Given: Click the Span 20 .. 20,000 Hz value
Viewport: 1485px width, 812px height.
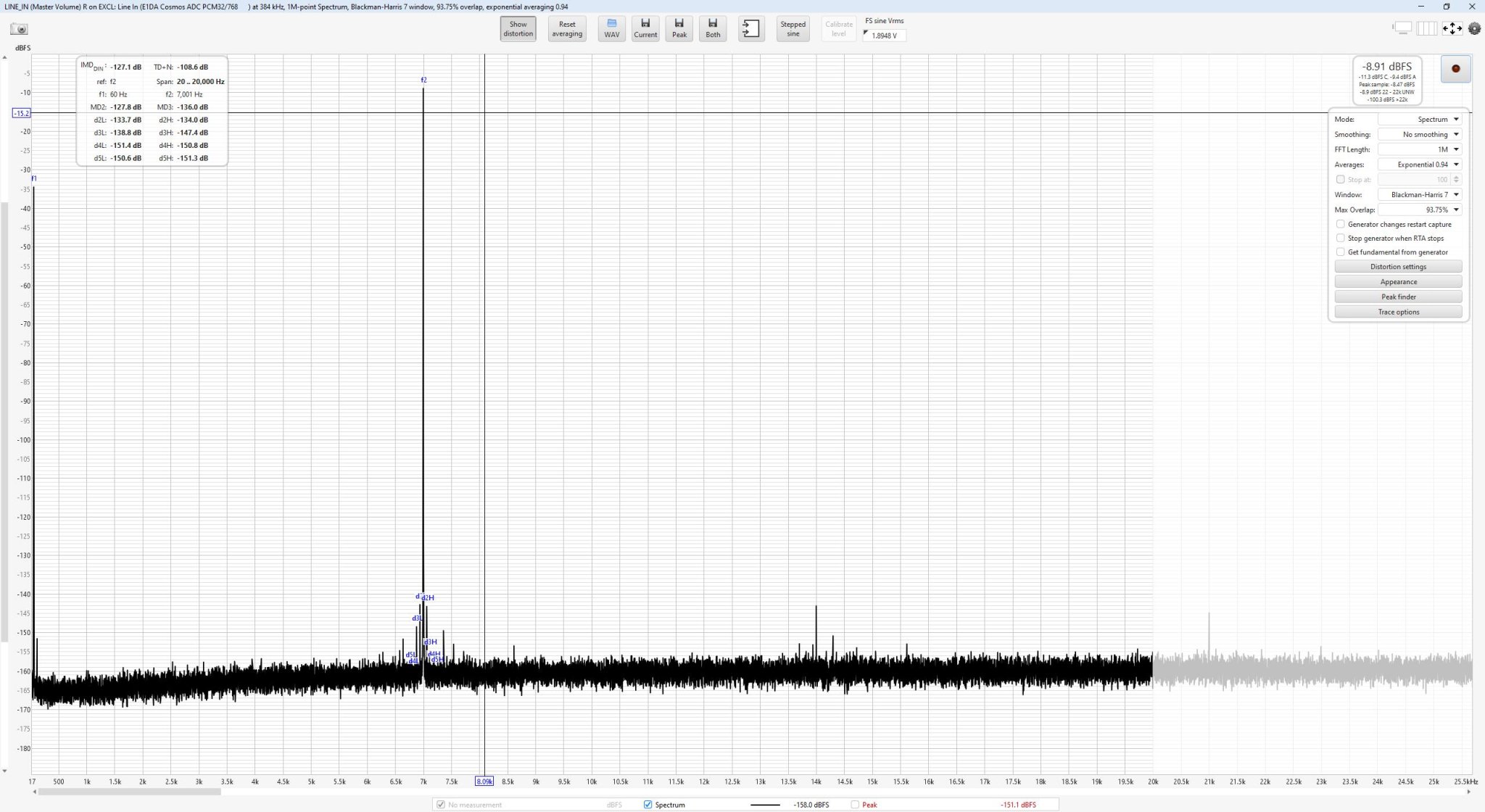Looking at the screenshot, I should click(x=200, y=82).
